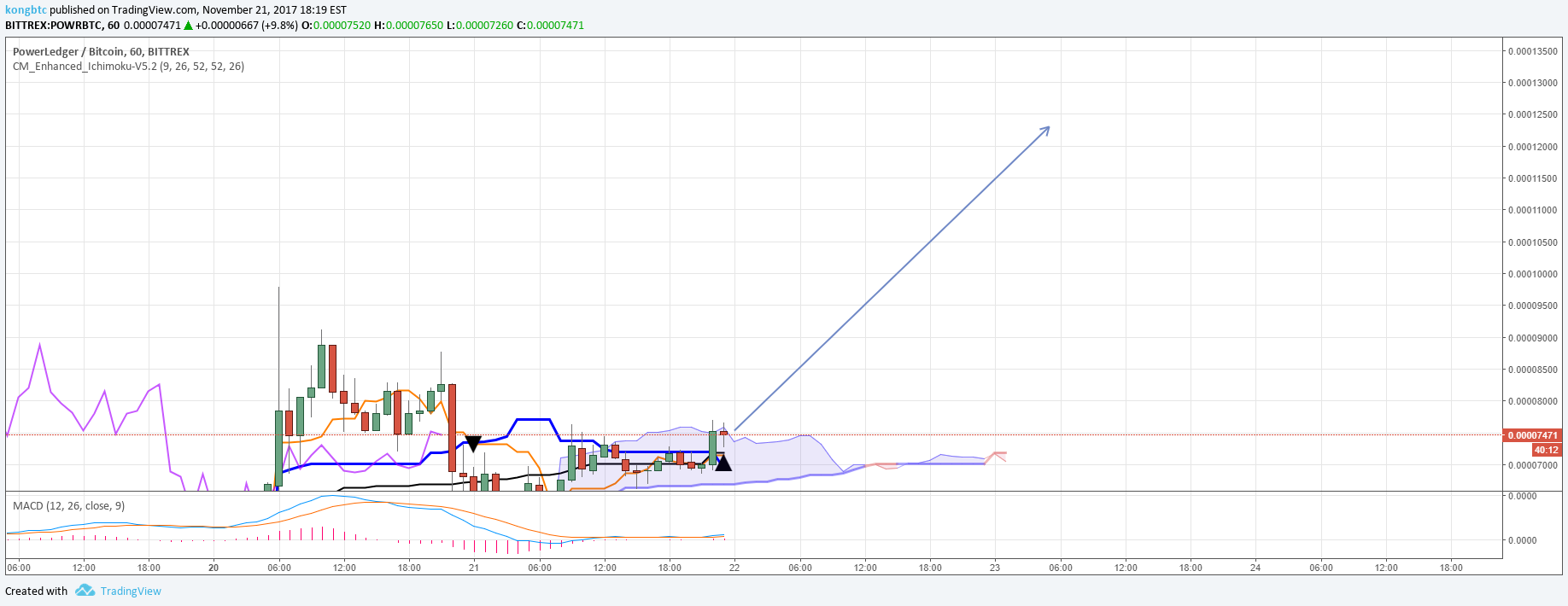Image resolution: width=1568 pixels, height=606 pixels.
Task: Click the BITTREX:POWRBTC, 60 symbol text
Action: pyautogui.click(x=62, y=26)
